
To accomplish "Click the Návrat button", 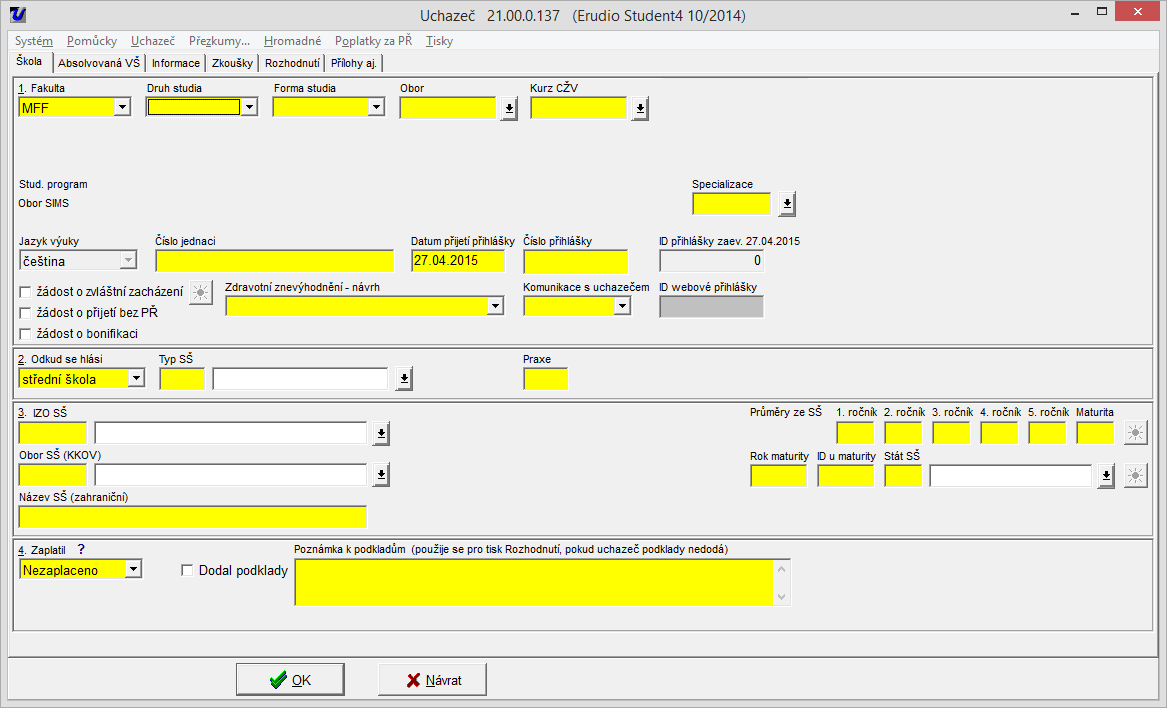I will coord(432,680).
